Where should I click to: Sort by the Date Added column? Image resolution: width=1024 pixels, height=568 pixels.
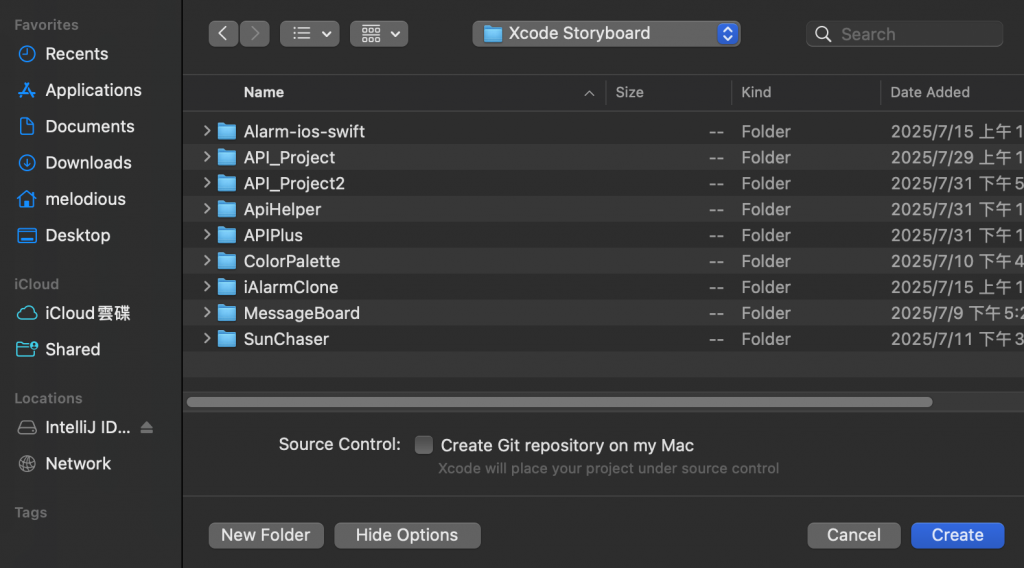pyautogui.click(x=930, y=92)
